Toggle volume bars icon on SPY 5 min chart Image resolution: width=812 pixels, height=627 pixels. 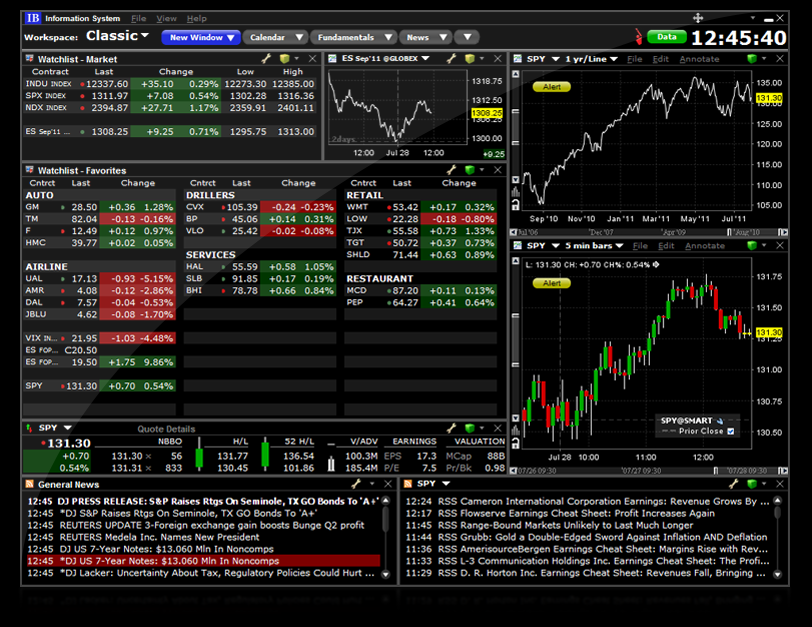[x=515, y=430]
